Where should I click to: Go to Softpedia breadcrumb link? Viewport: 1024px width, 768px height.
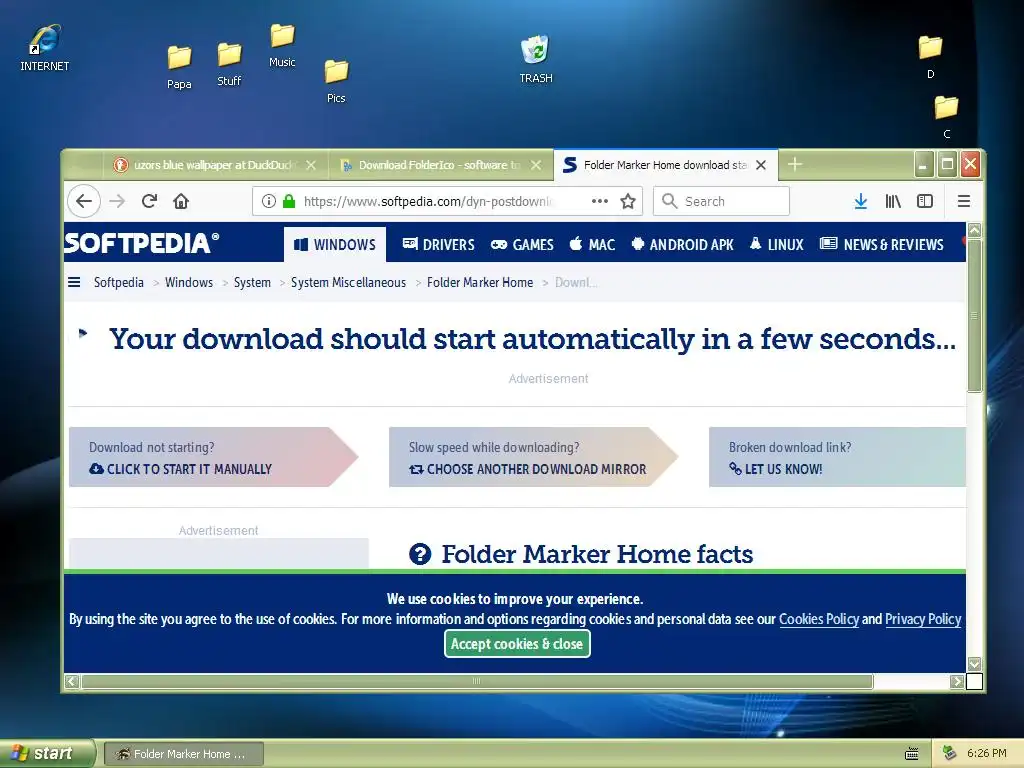point(119,282)
